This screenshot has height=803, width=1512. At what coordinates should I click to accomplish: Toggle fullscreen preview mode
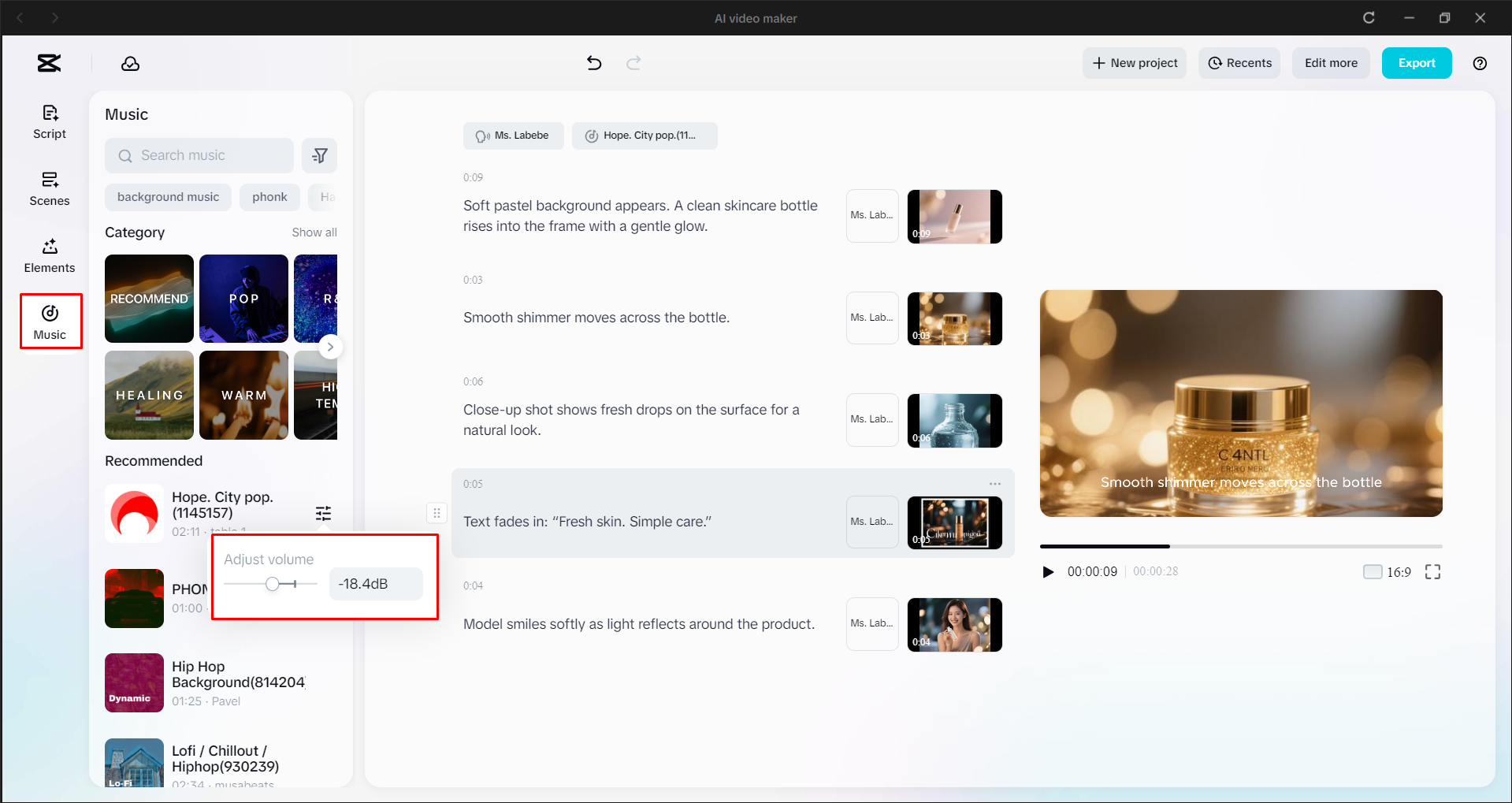tap(1433, 571)
